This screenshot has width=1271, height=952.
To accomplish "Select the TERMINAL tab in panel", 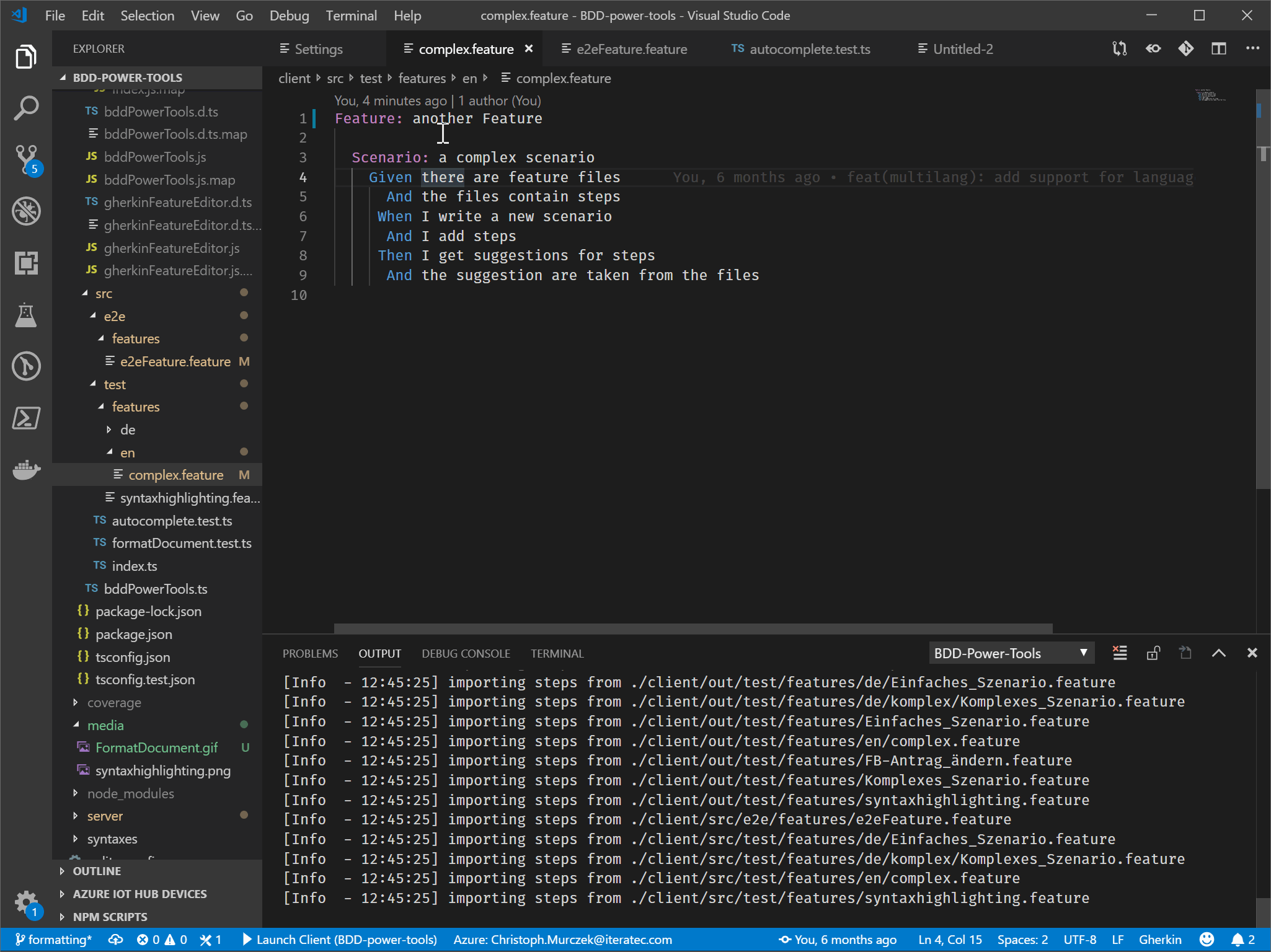I will (x=557, y=653).
